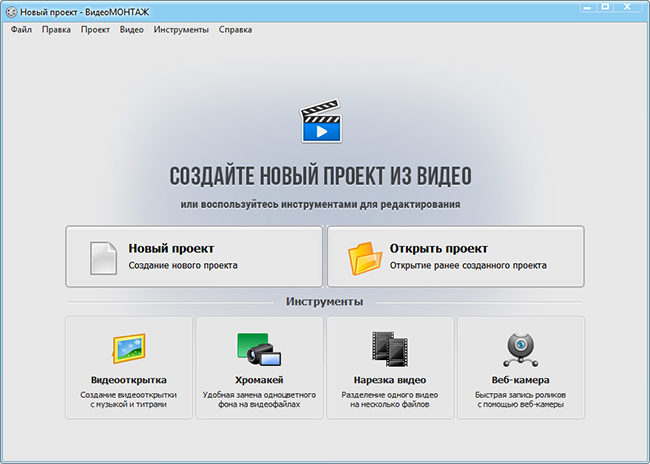Open the Инструменты menu
Screen dimensions: 650x464
pyautogui.click(x=181, y=30)
